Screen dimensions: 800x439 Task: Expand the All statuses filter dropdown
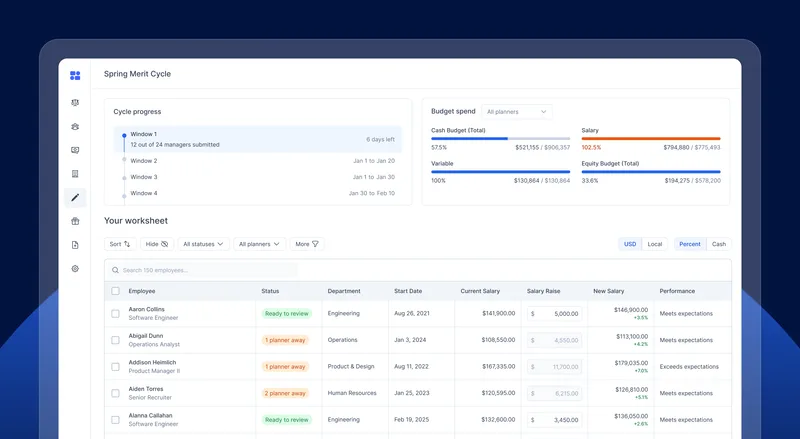(x=203, y=244)
